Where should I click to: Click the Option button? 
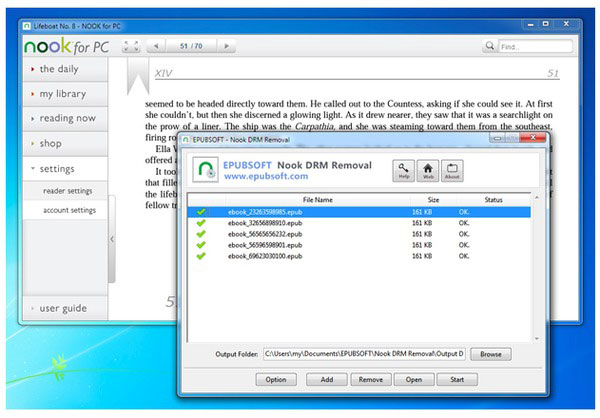coord(276,379)
